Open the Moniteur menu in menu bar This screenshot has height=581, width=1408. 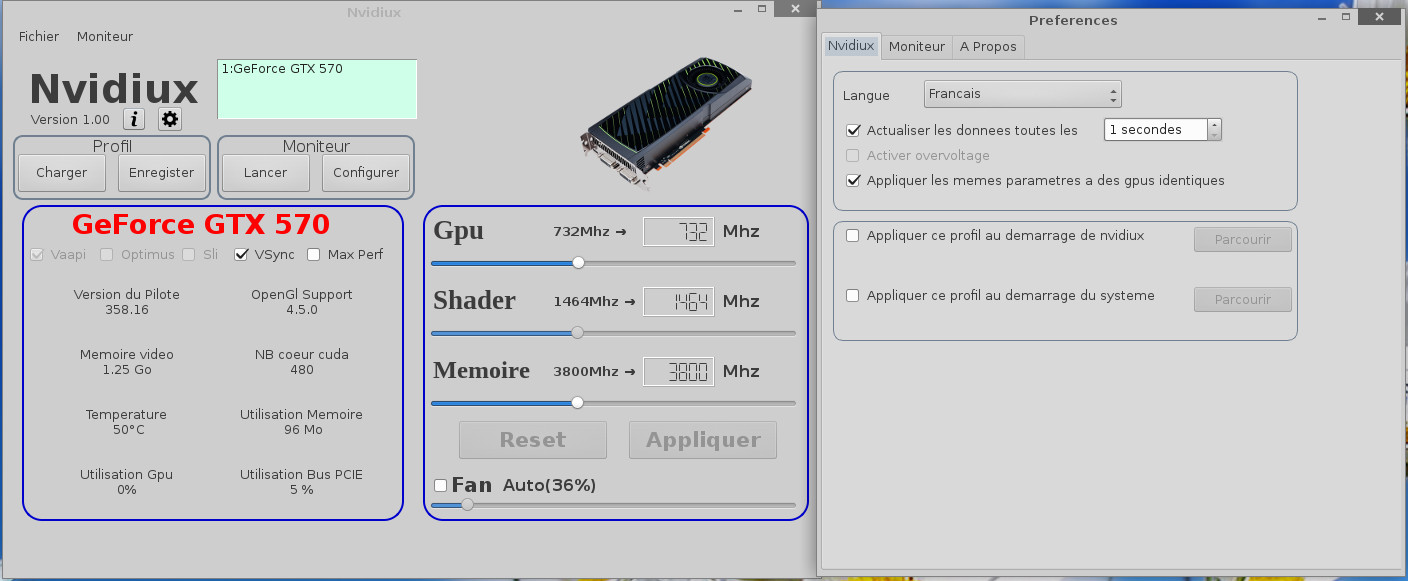tap(105, 36)
